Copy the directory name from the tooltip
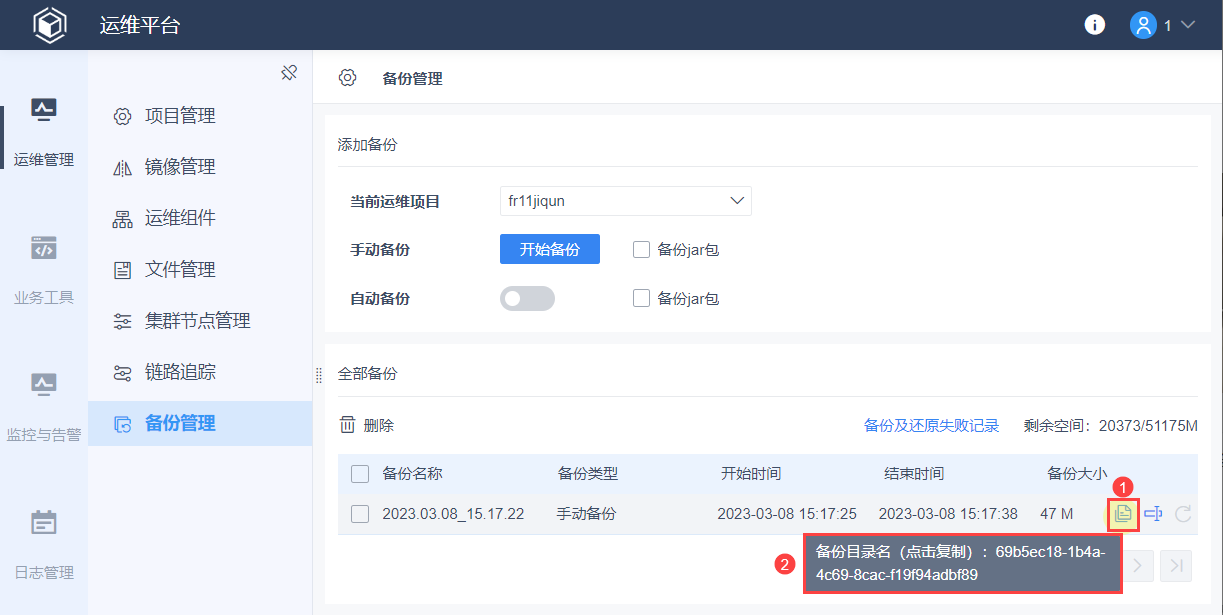The image size is (1223, 615). [x=962, y=563]
